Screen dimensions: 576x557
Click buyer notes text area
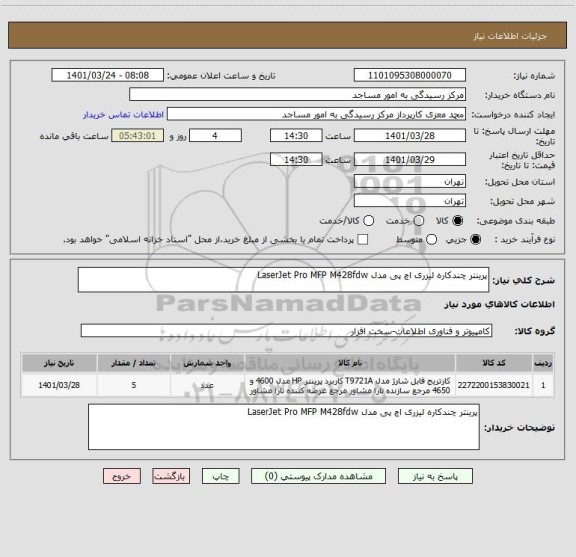coord(284,427)
